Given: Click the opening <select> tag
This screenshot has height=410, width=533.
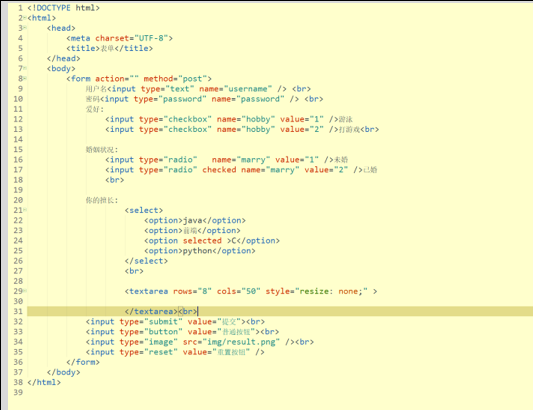Looking at the screenshot, I should [x=144, y=210].
